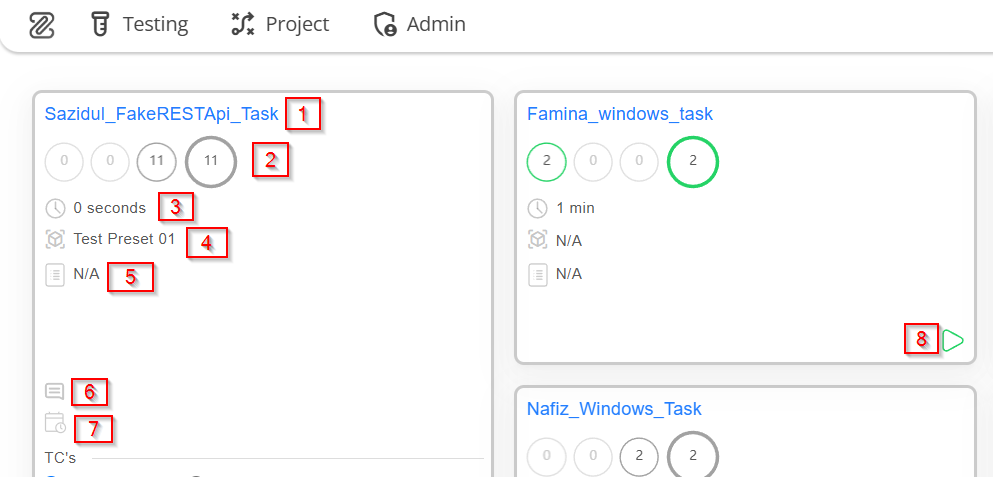Viewport: 993px width, 477px height.
Task: Click the large green circle in Famina card
Action: [x=693, y=161]
